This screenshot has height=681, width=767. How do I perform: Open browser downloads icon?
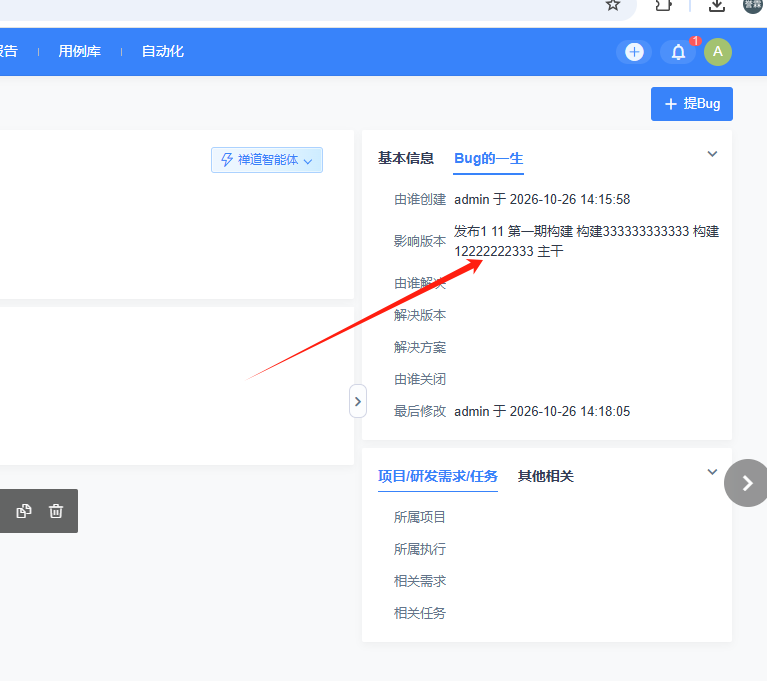pyautogui.click(x=717, y=5)
